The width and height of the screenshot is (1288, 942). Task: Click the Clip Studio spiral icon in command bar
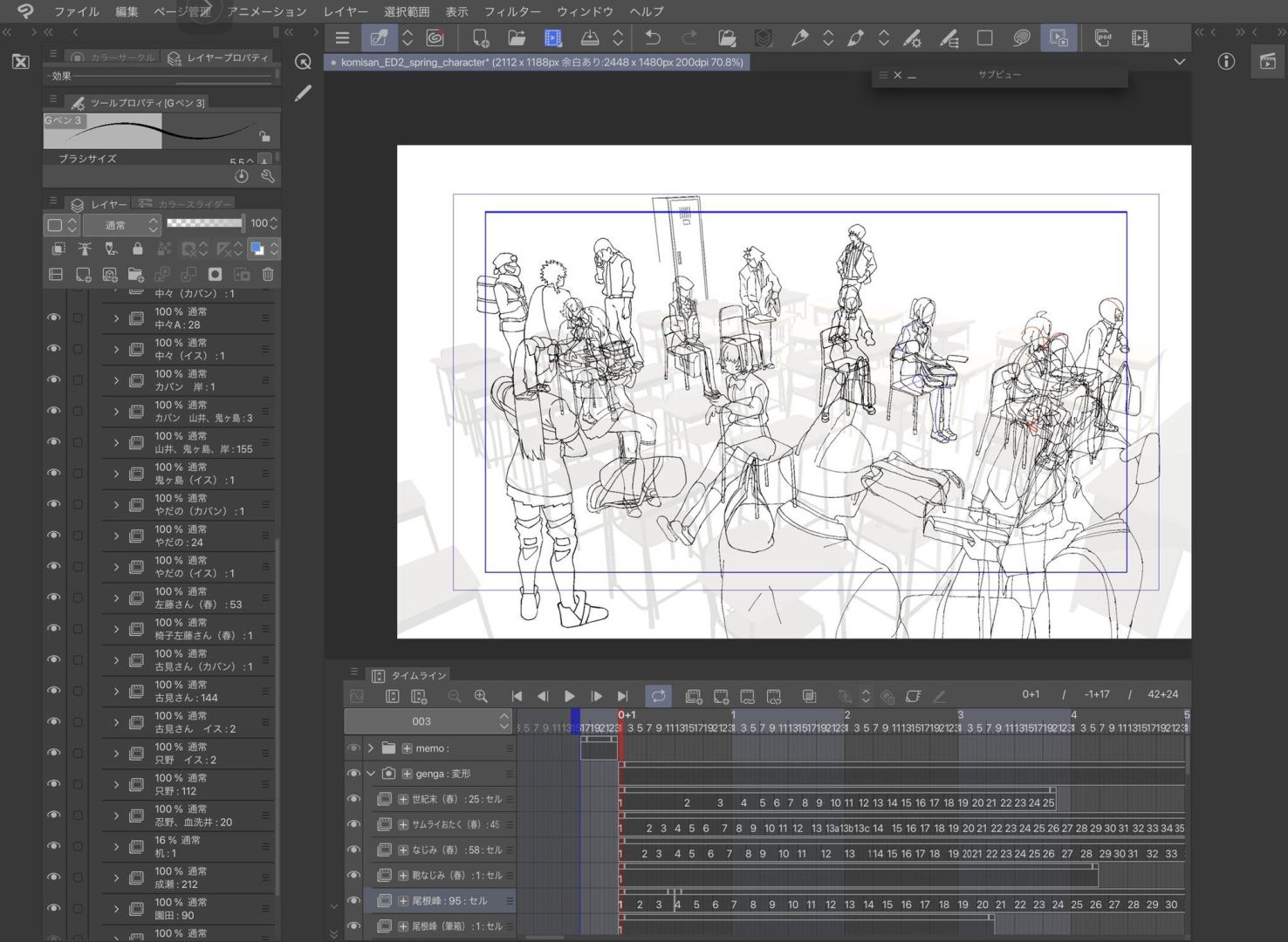[x=435, y=38]
